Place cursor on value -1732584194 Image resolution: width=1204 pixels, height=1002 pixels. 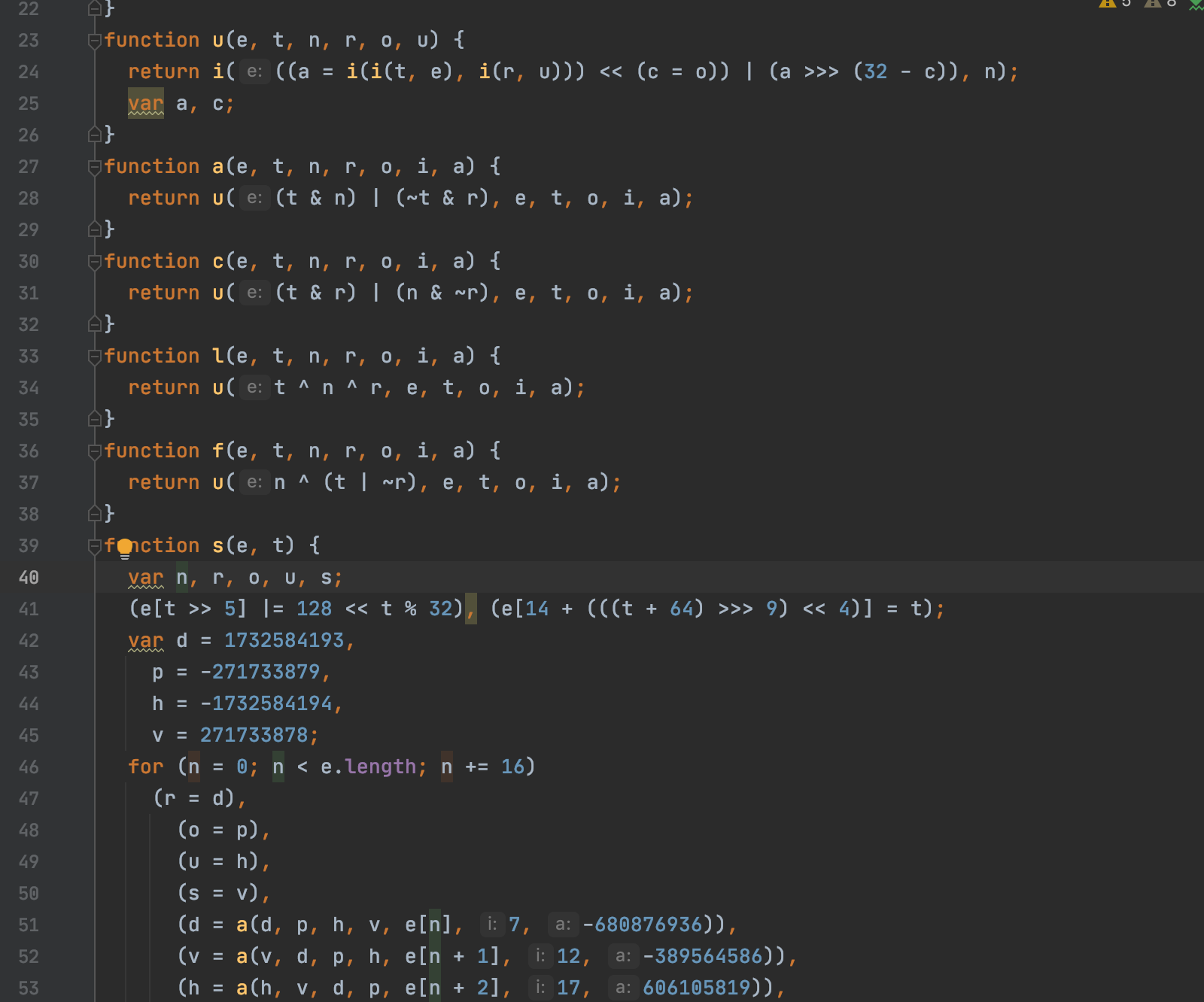tap(266, 703)
